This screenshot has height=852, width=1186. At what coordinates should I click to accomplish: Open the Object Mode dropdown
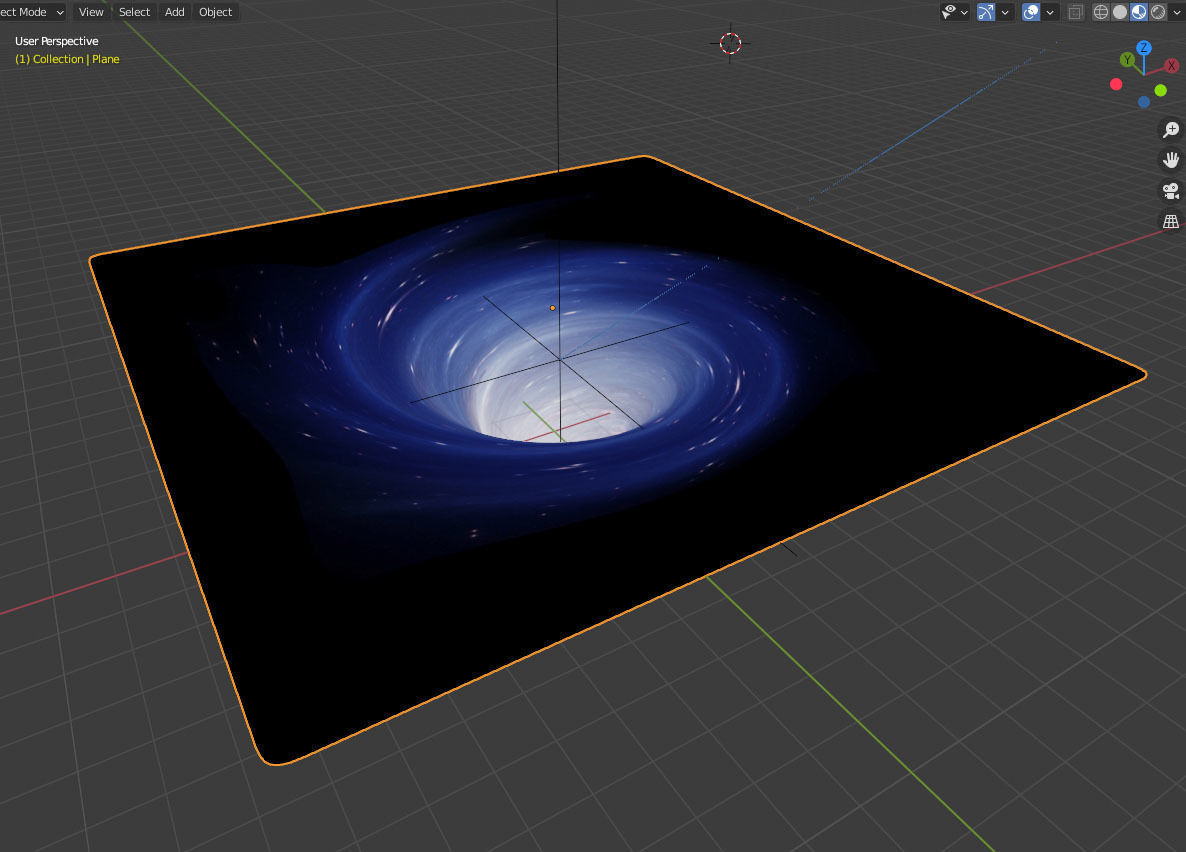33,12
